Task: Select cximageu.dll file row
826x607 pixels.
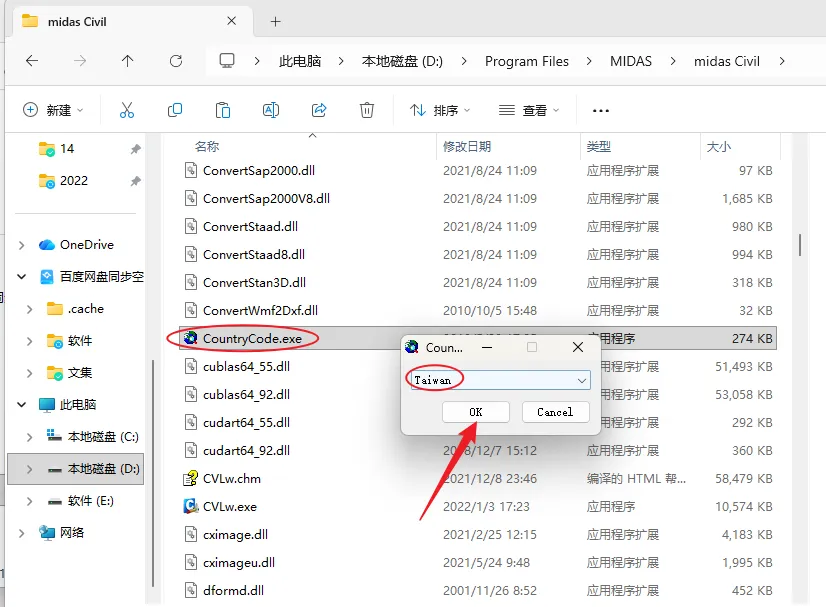Action: tap(478, 562)
